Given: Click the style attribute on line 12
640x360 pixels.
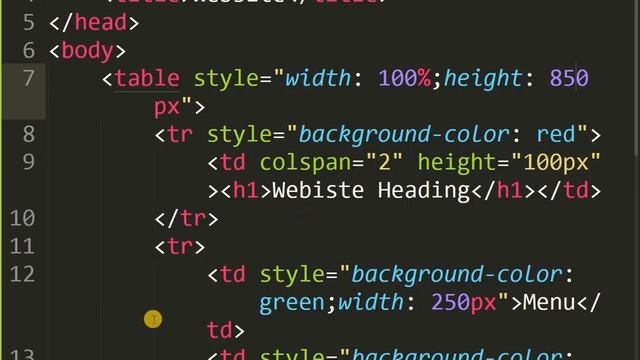Looking at the screenshot, I should point(292,275).
